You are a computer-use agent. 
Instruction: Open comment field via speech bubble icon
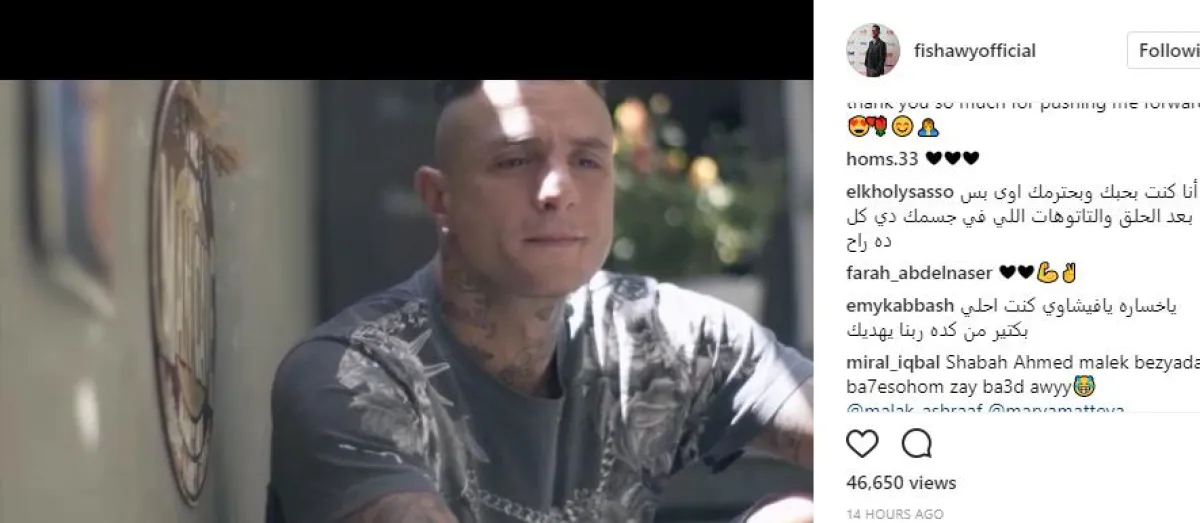tap(916, 443)
